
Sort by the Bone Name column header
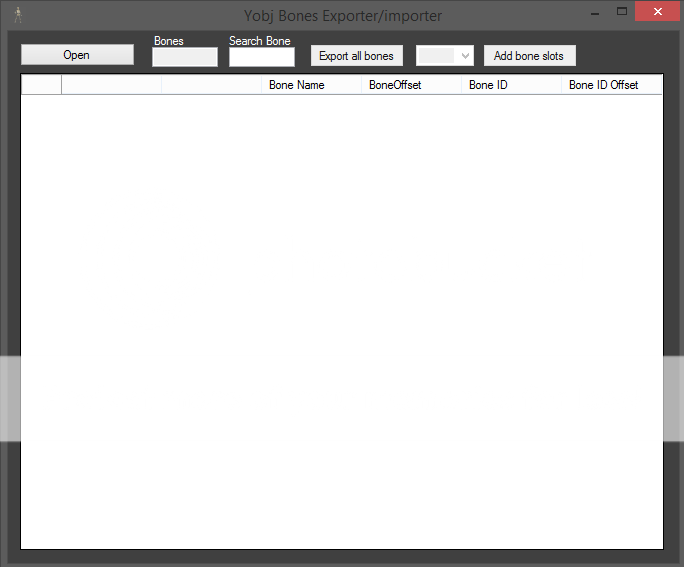pyautogui.click(x=311, y=85)
